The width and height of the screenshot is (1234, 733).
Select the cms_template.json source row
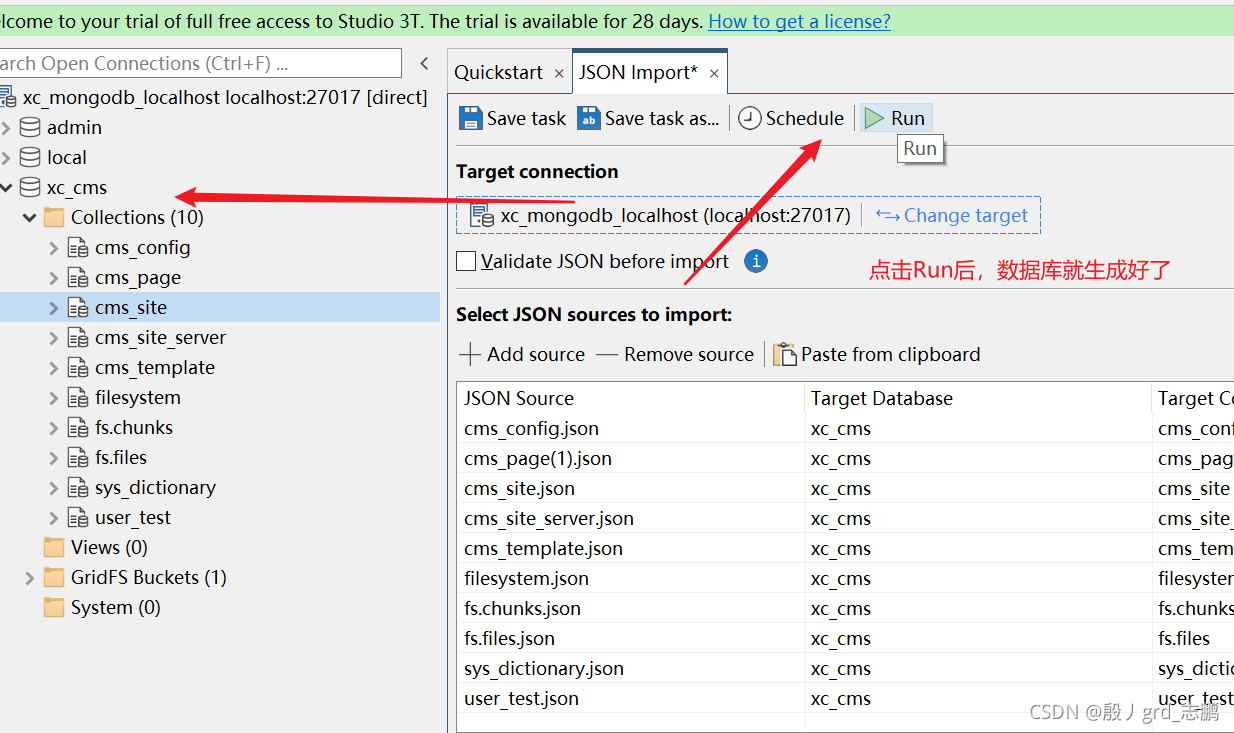click(845, 548)
